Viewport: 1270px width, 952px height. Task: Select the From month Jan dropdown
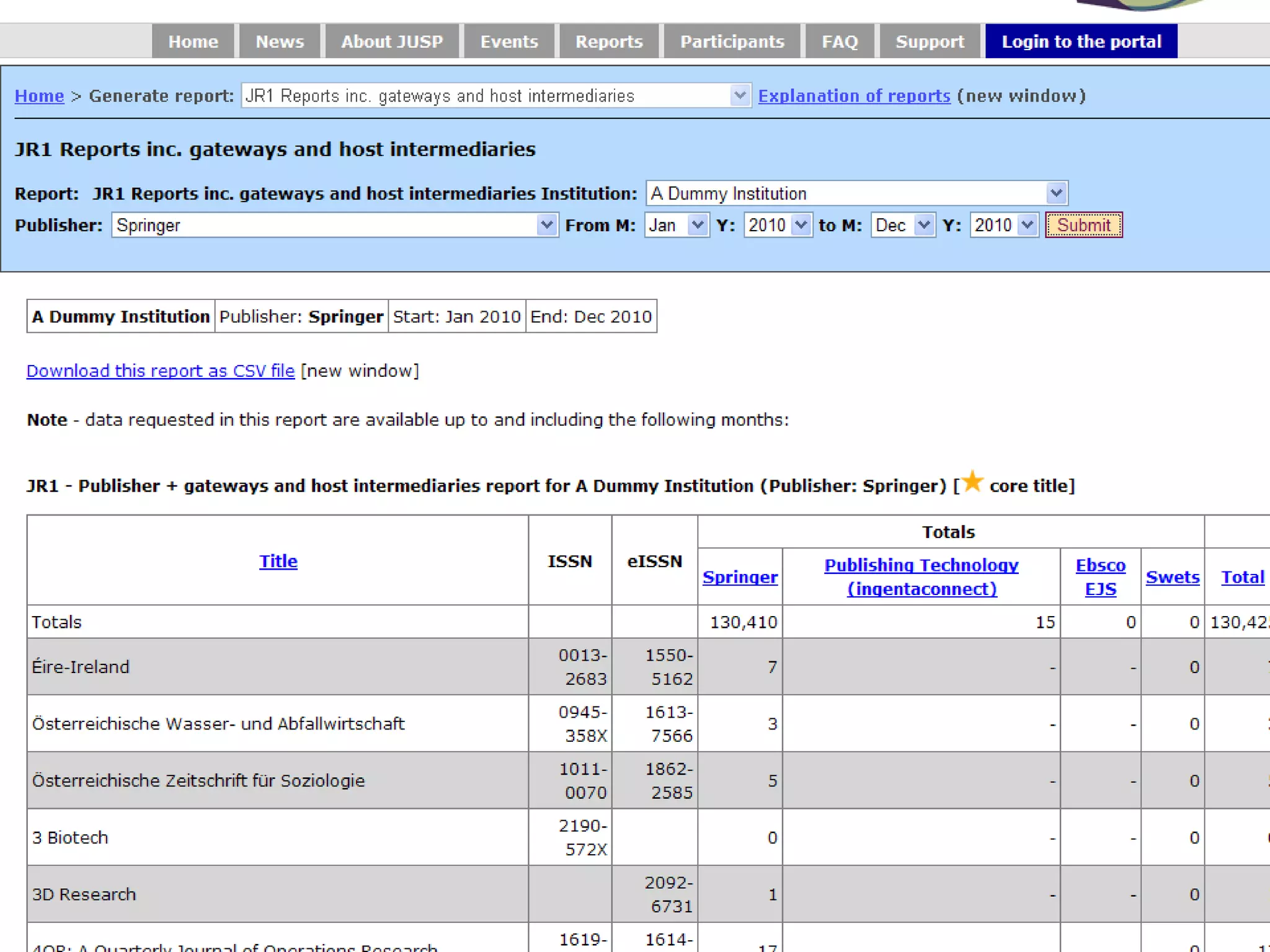pyautogui.click(x=676, y=225)
